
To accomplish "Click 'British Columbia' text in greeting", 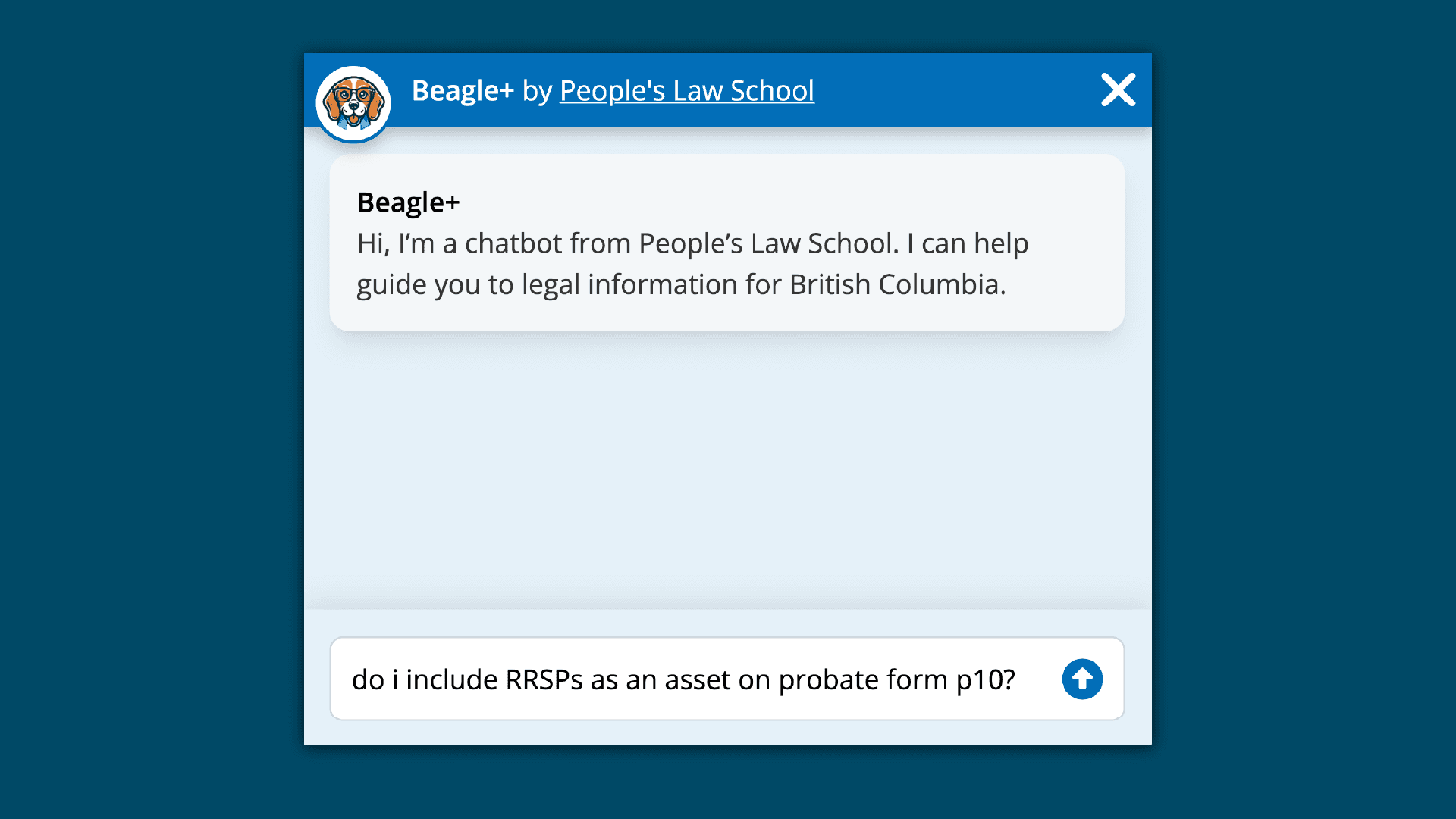I will coord(897,284).
